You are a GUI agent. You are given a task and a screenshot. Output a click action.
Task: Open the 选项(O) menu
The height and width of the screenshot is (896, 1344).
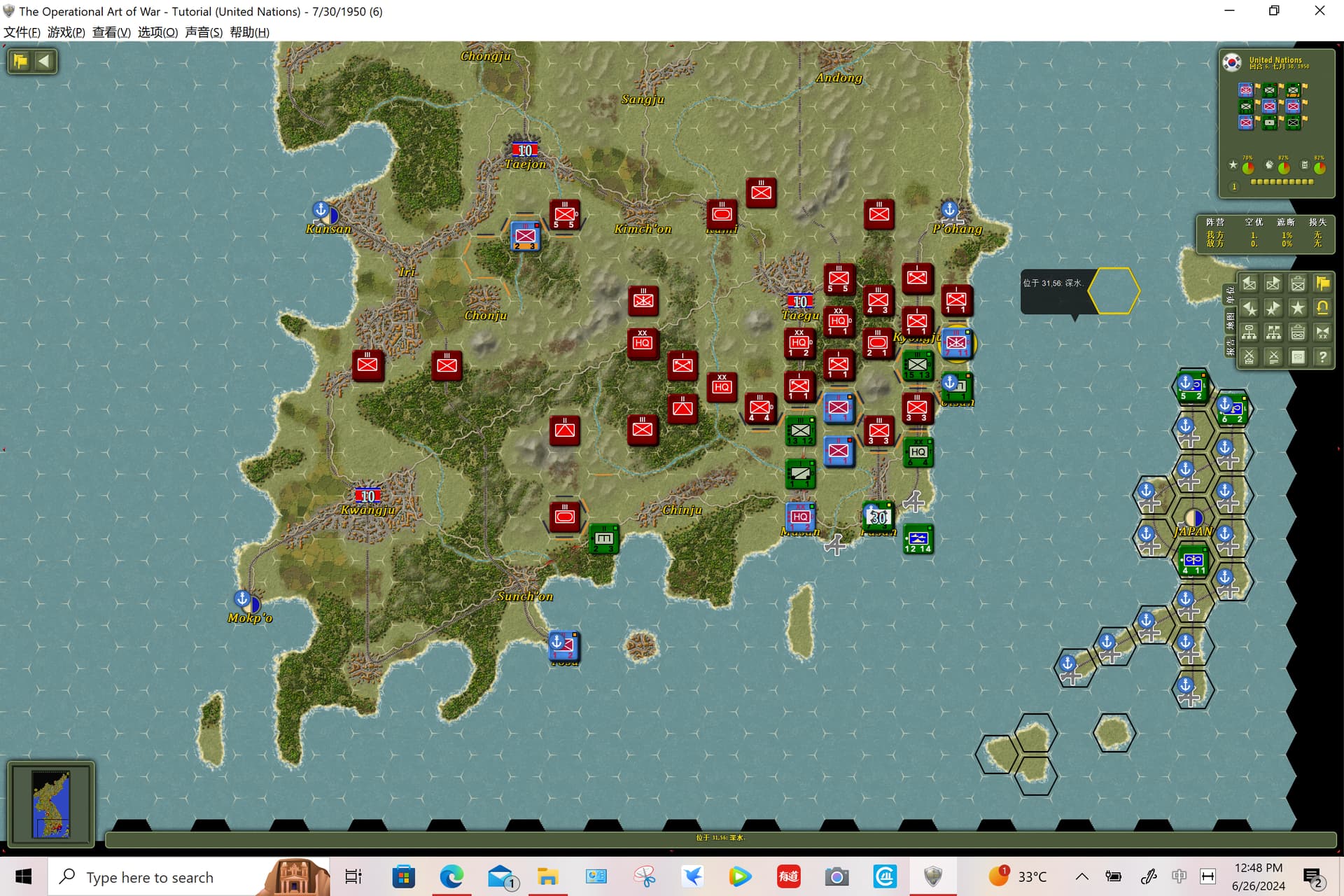coord(157,32)
